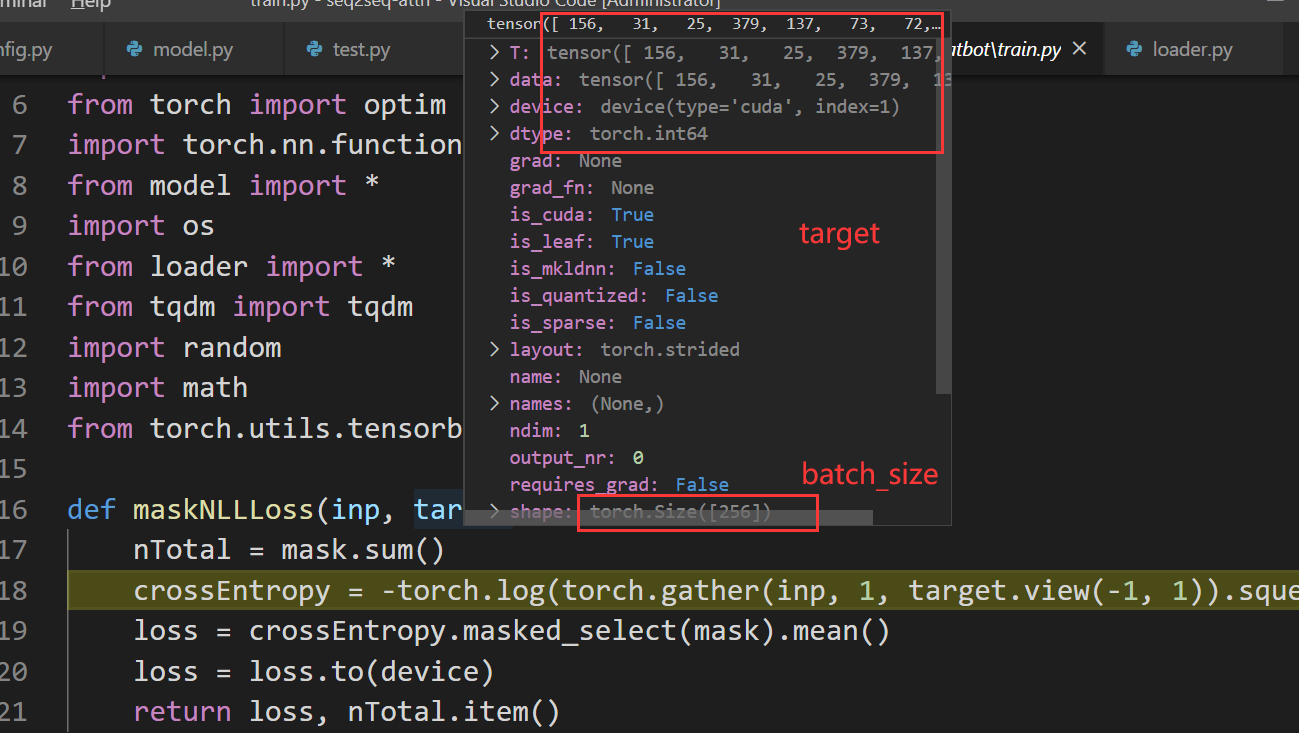Expand the shape torch.Size entry

click(494, 512)
